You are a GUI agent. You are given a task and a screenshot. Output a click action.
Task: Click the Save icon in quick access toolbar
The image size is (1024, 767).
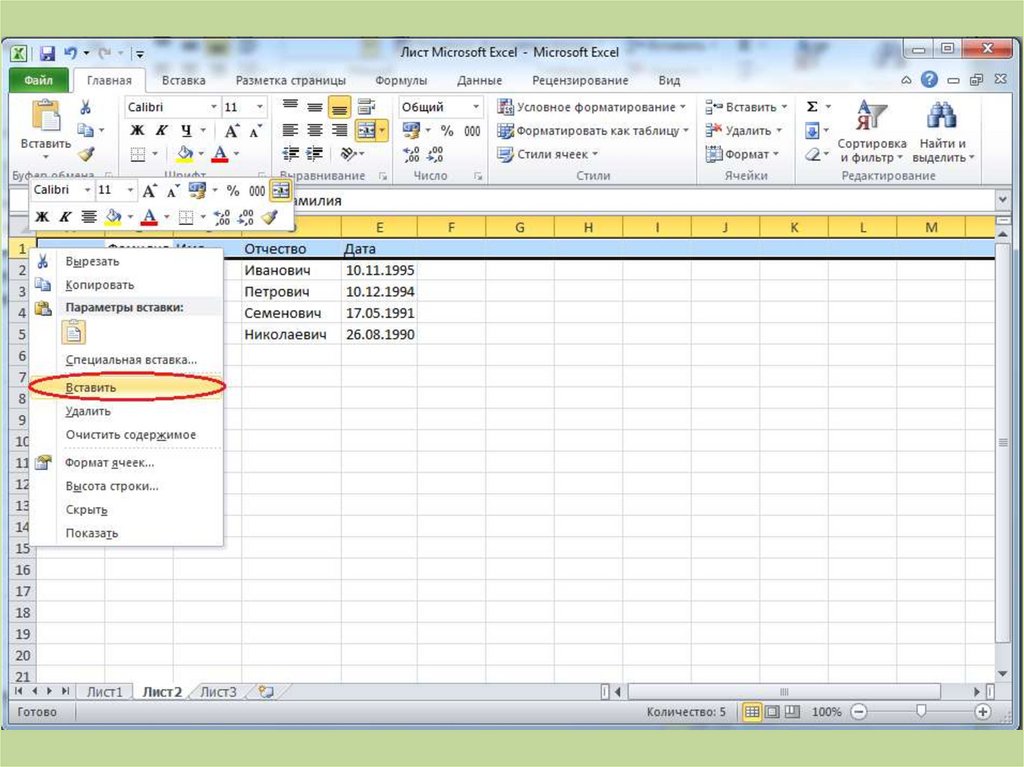pos(47,53)
